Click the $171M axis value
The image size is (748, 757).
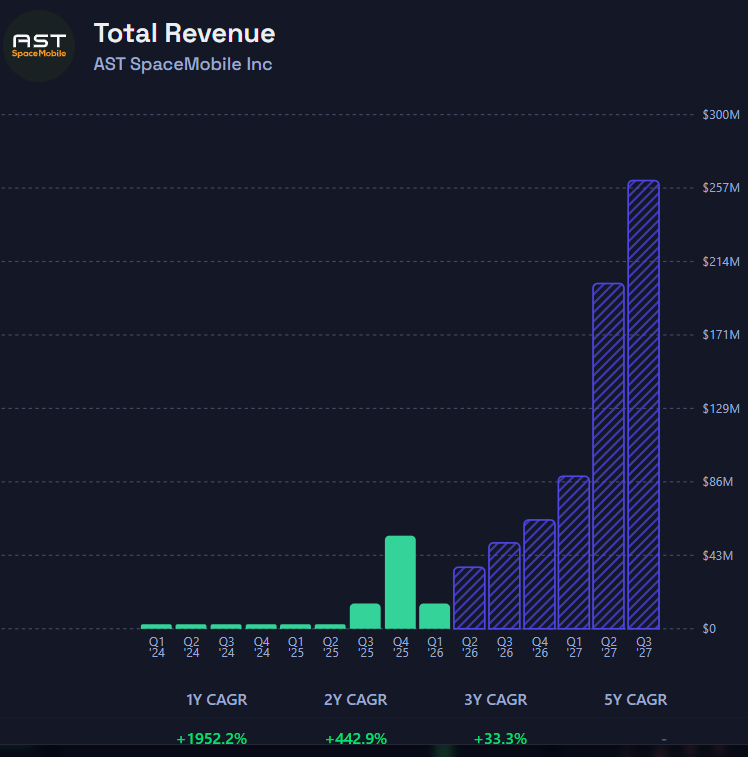(721, 335)
